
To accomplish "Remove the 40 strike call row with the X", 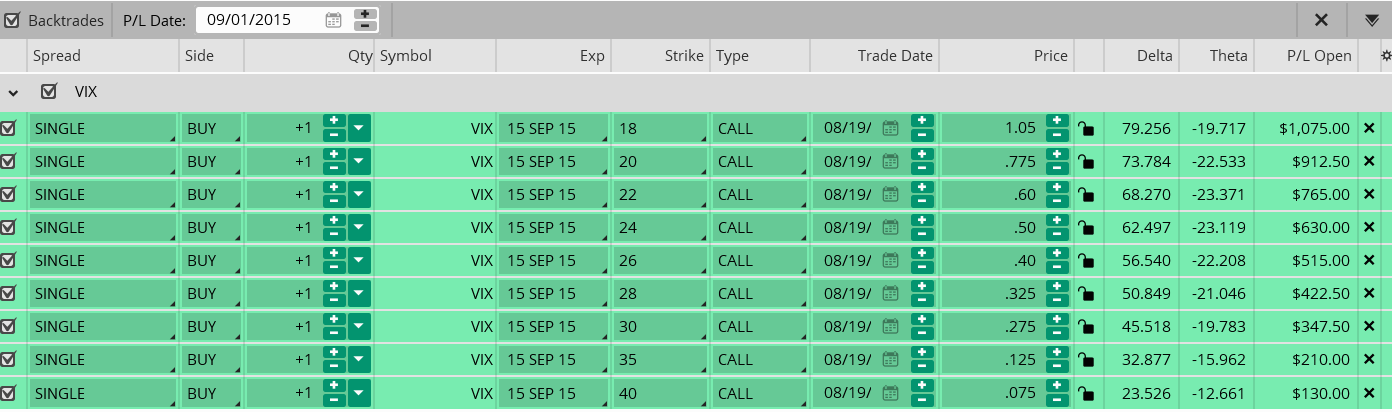I will tap(1370, 392).
